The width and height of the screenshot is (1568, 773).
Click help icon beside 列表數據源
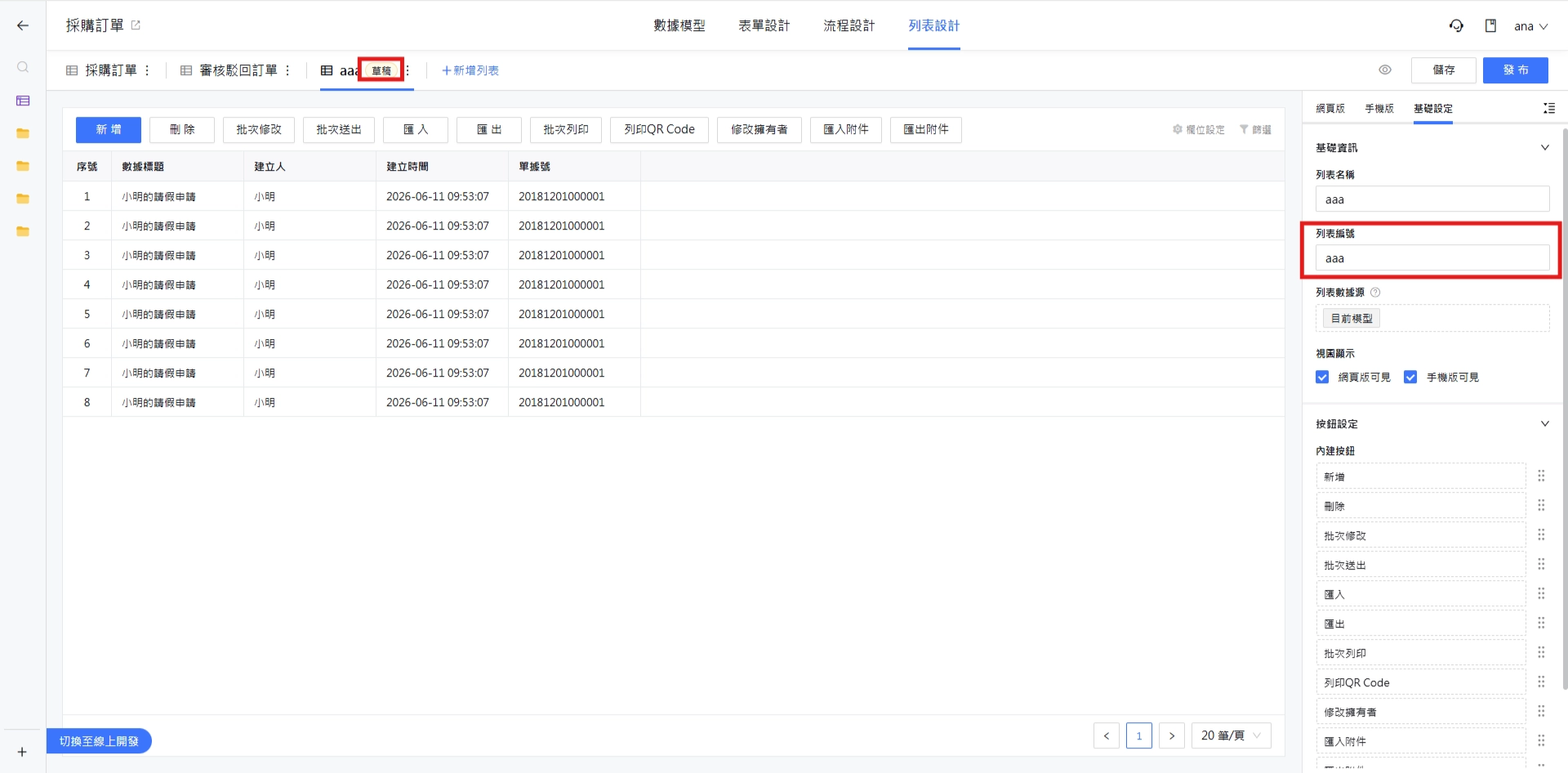point(1375,293)
